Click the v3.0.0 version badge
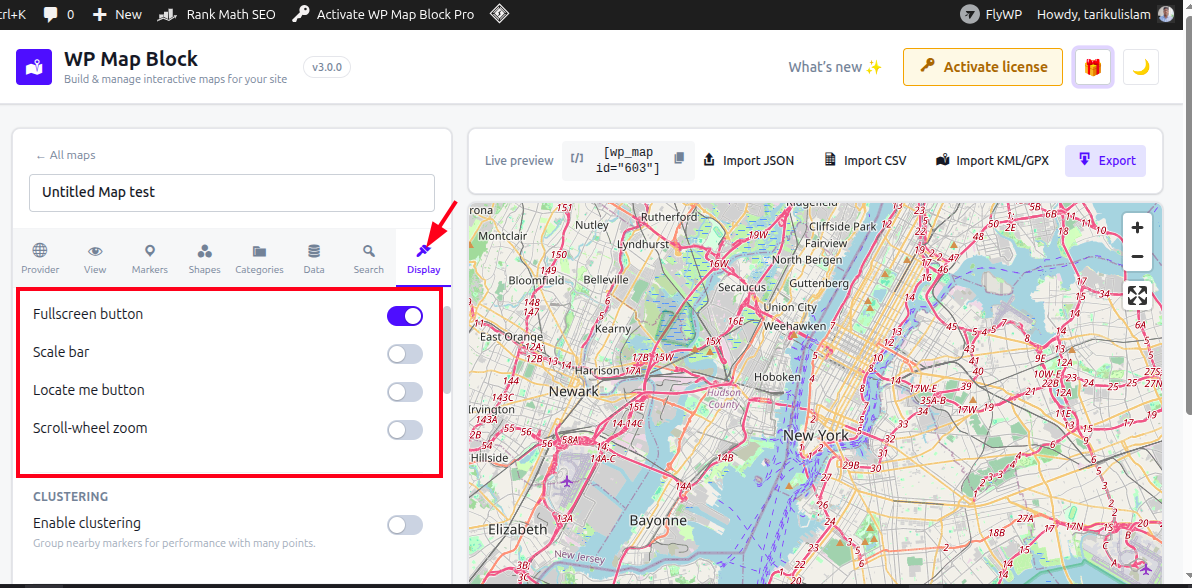The height and width of the screenshot is (588, 1192). [327, 67]
